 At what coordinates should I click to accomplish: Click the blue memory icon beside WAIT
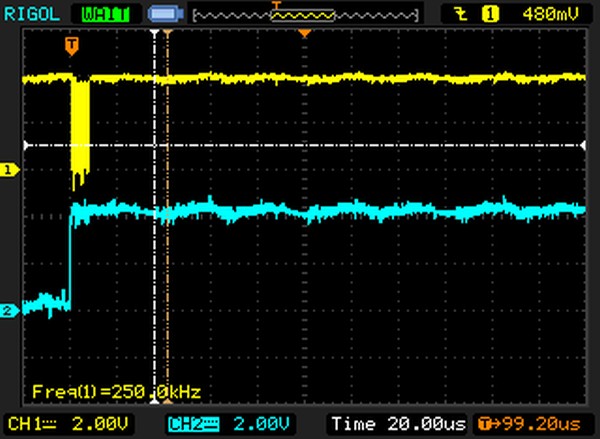click(162, 14)
